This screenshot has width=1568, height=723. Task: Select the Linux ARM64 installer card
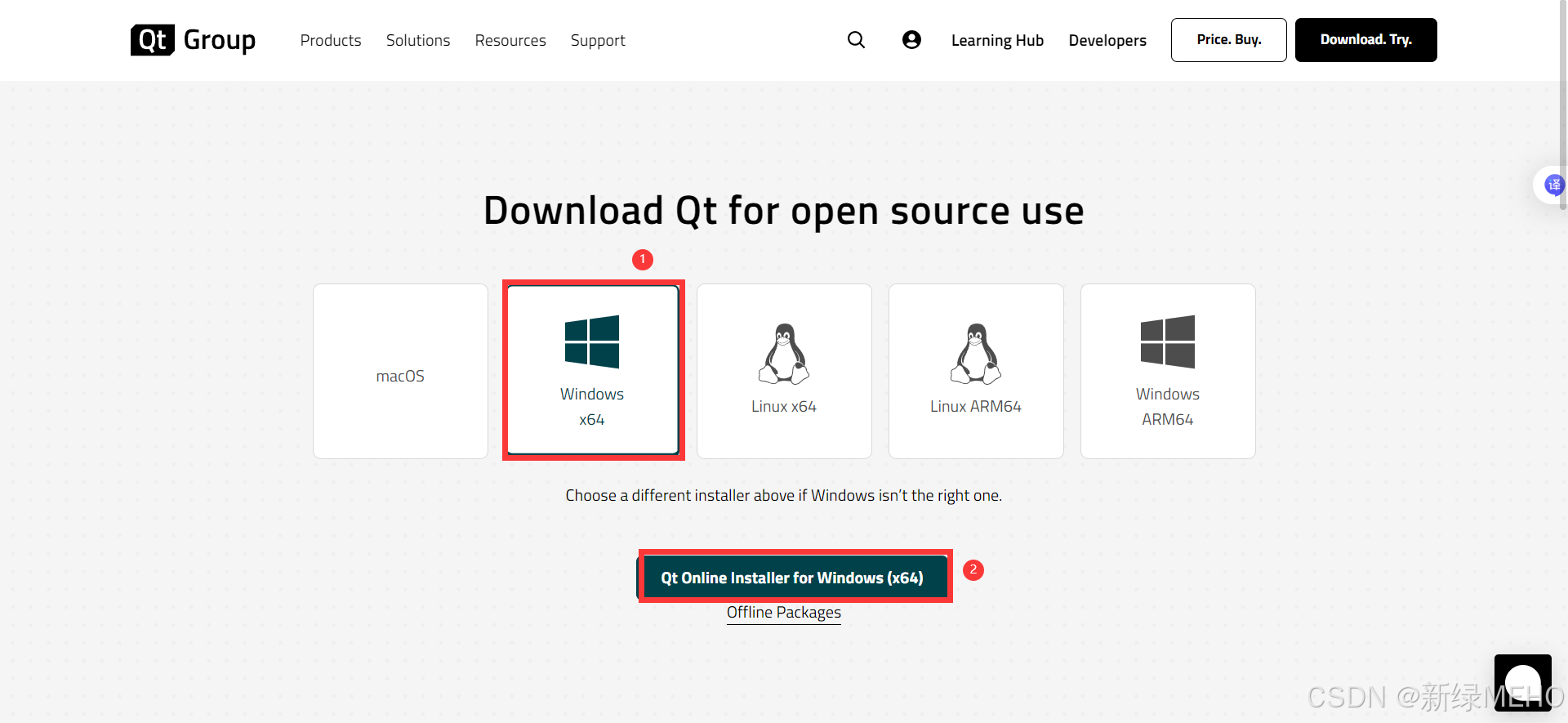pyautogui.click(x=976, y=371)
